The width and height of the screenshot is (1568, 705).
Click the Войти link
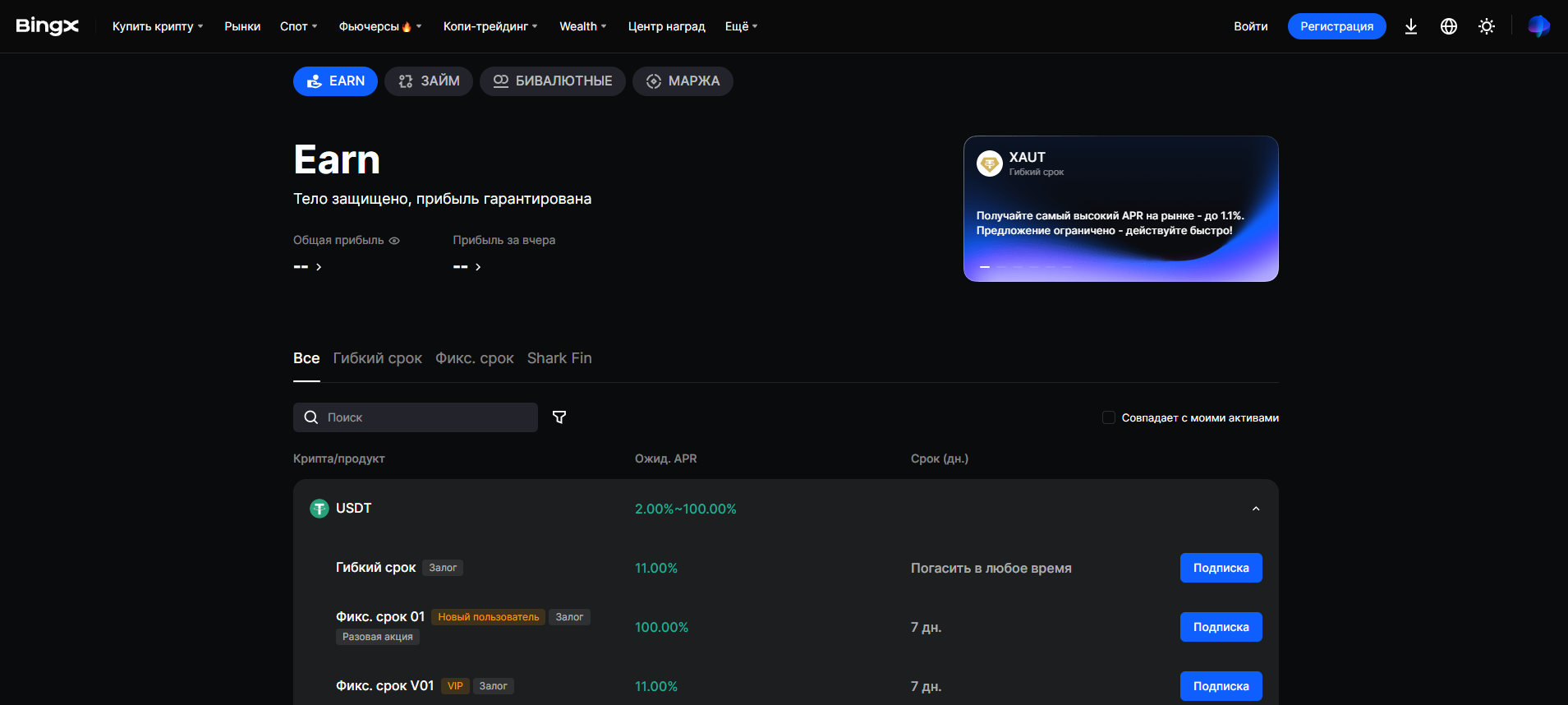[x=1251, y=26]
